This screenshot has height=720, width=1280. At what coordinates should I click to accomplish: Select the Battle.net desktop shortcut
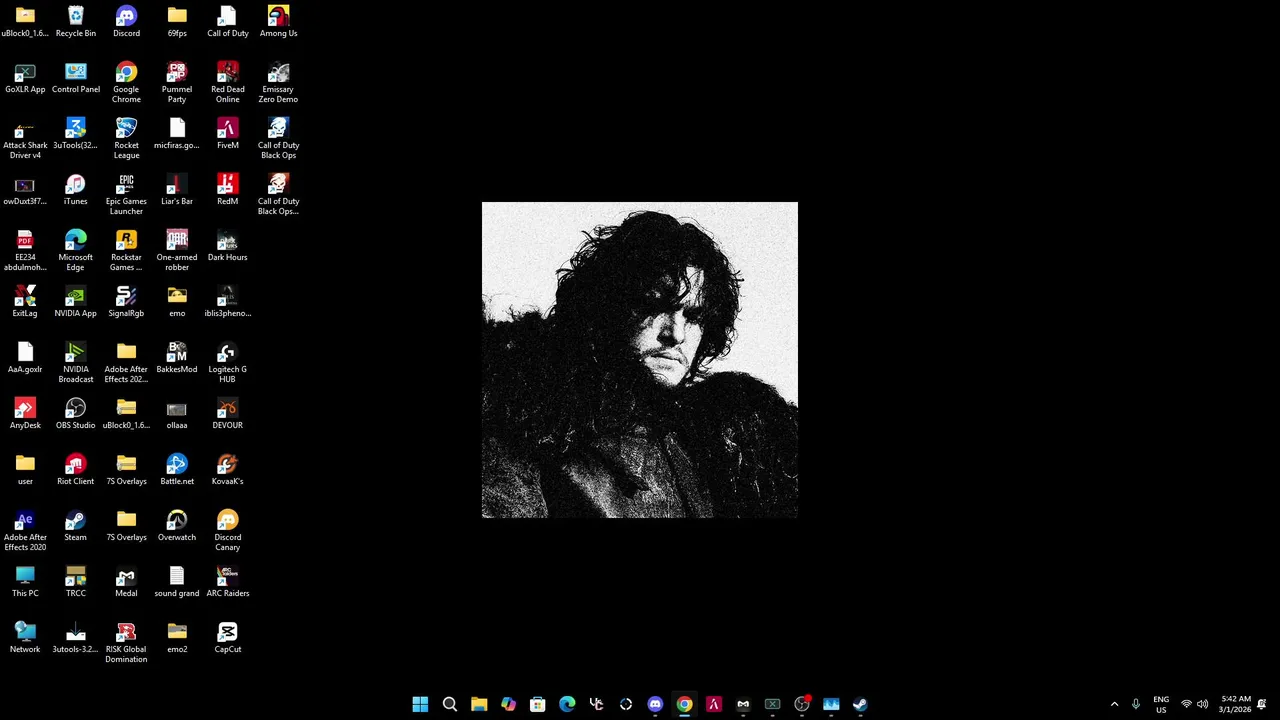click(x=177, y=470)
